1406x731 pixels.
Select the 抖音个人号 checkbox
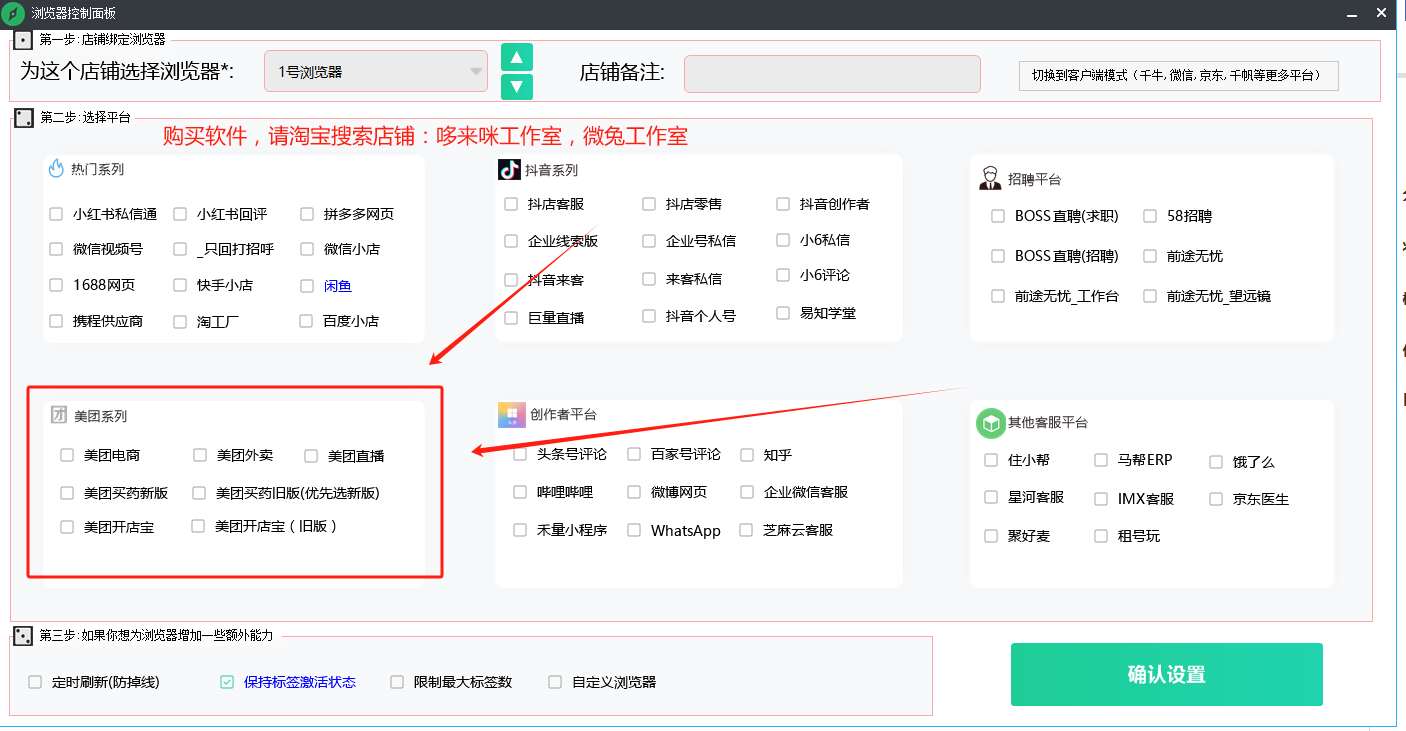coord(650,316)
